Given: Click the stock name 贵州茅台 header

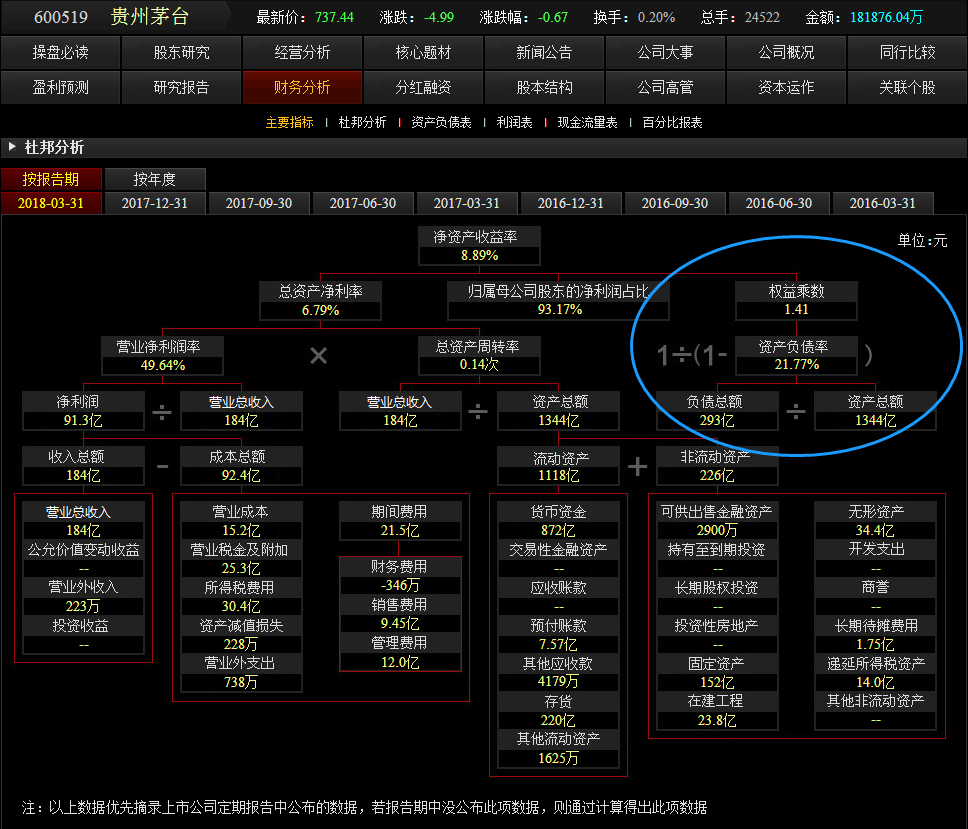Looking at the screenshot, I should point(150,17).
